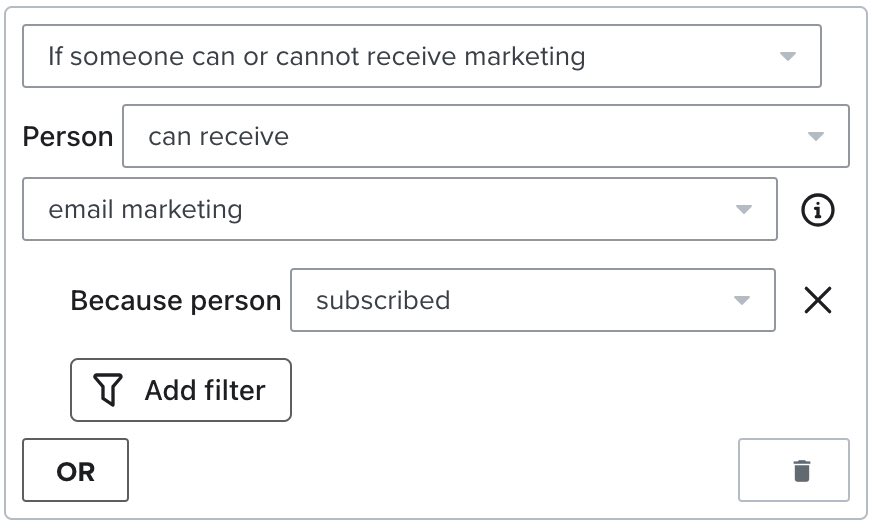Click the 'email marketing' text in the field

[x=145, y=210]
